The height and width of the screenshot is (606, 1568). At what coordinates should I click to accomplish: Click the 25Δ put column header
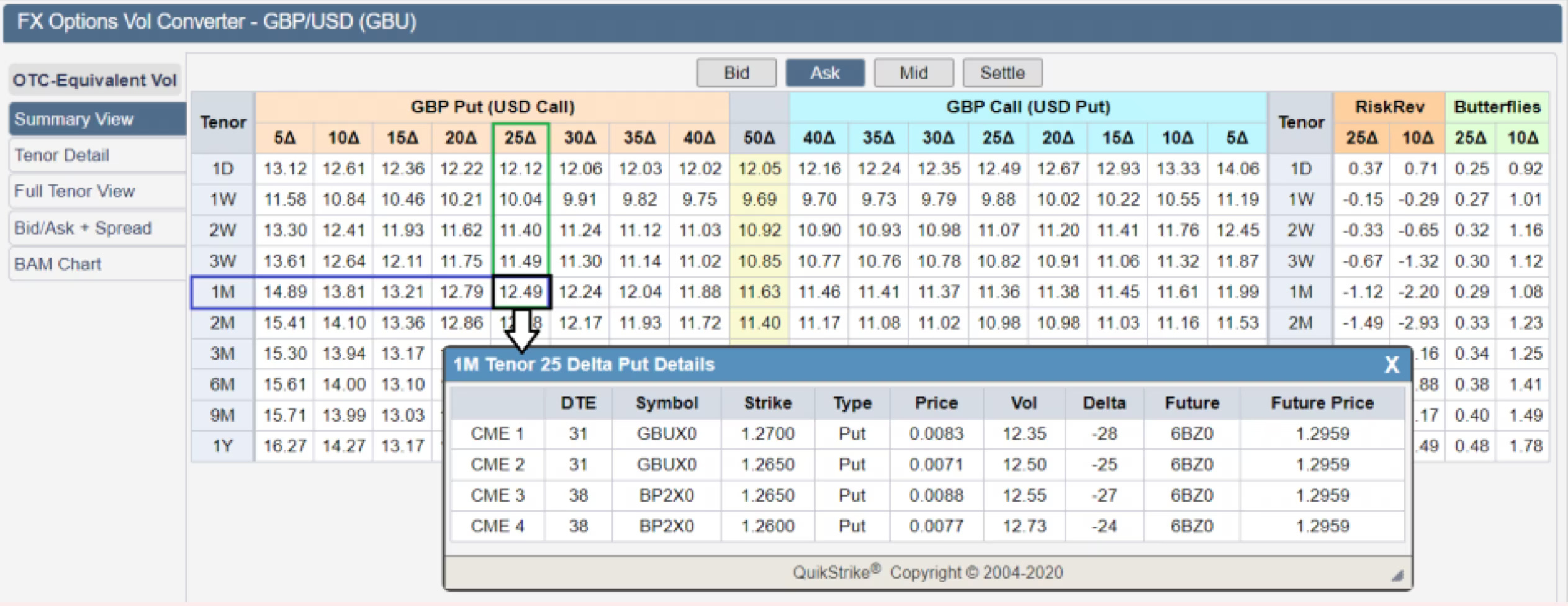520,138
